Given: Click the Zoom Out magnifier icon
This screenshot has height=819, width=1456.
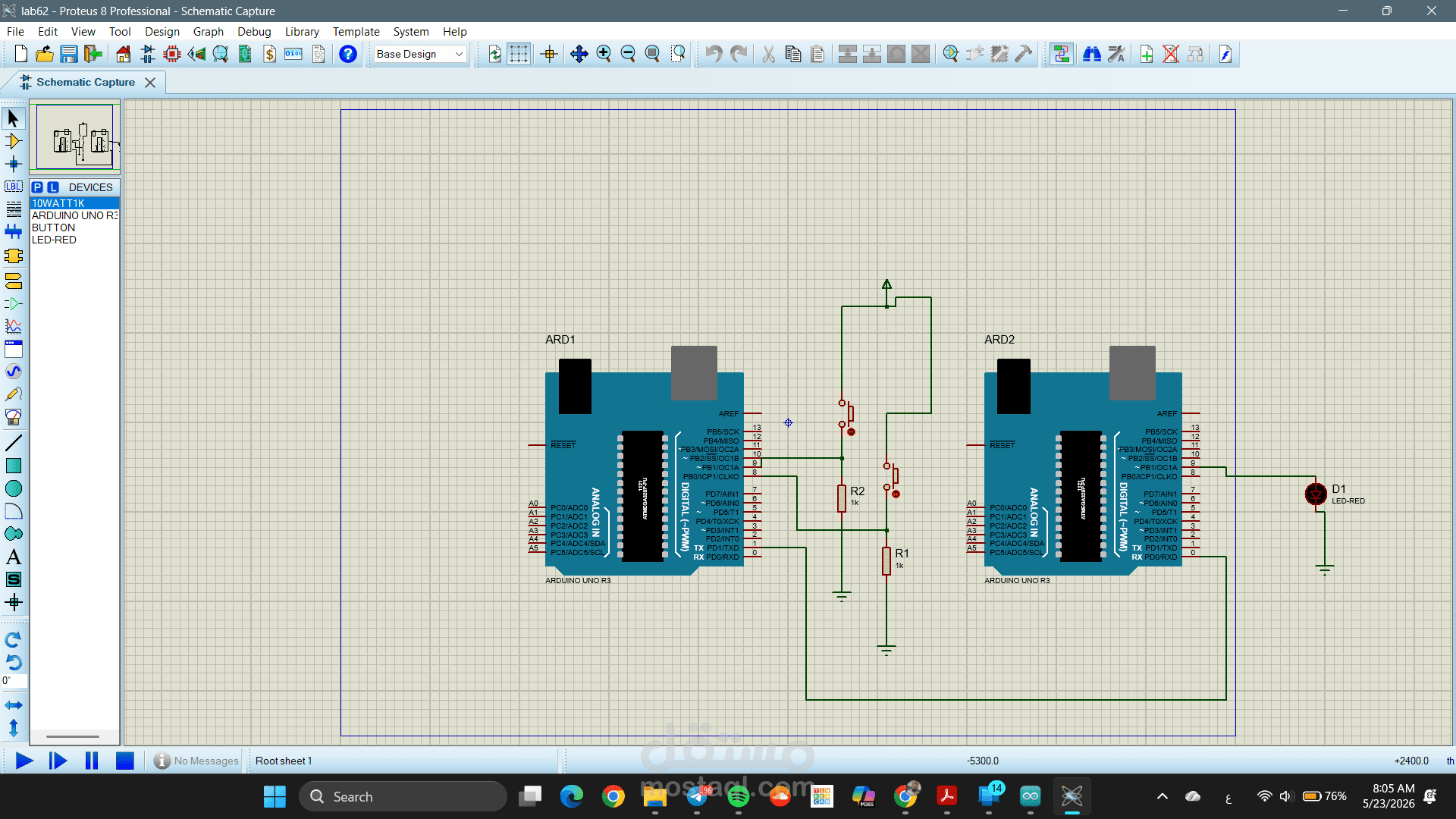Looking at the screenshot, I should pyautogui.click(x=628, y=54).
